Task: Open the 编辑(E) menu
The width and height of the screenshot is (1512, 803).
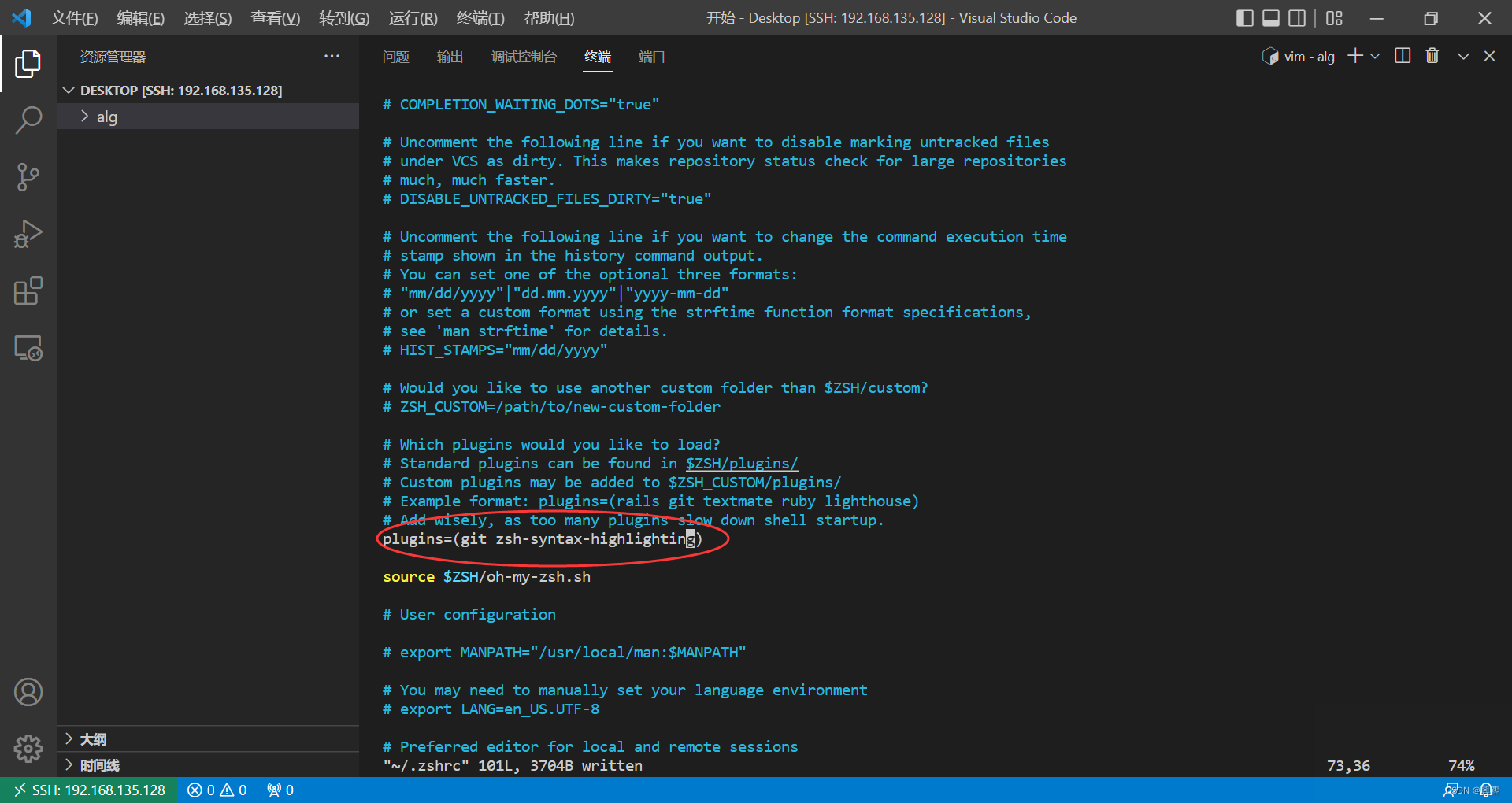Action: coord(141,18)
